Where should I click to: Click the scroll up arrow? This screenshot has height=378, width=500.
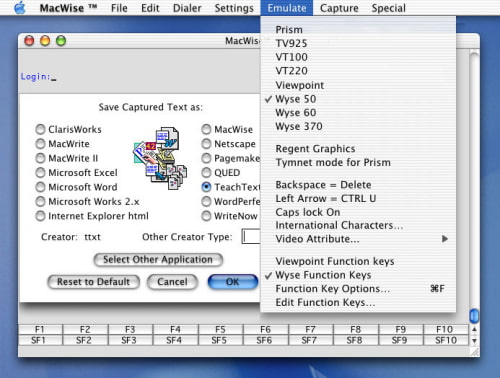[x=474, y=329]
